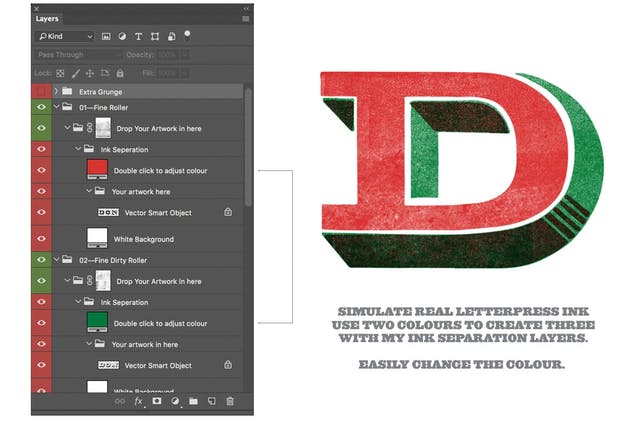
Task: Click the layer style fx icon
Action: click(x=139, y=401)
